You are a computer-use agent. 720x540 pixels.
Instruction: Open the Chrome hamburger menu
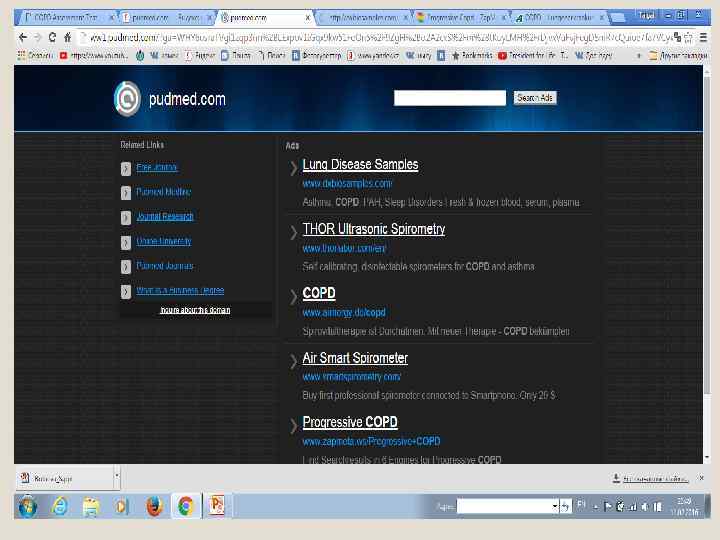point(703,37)
